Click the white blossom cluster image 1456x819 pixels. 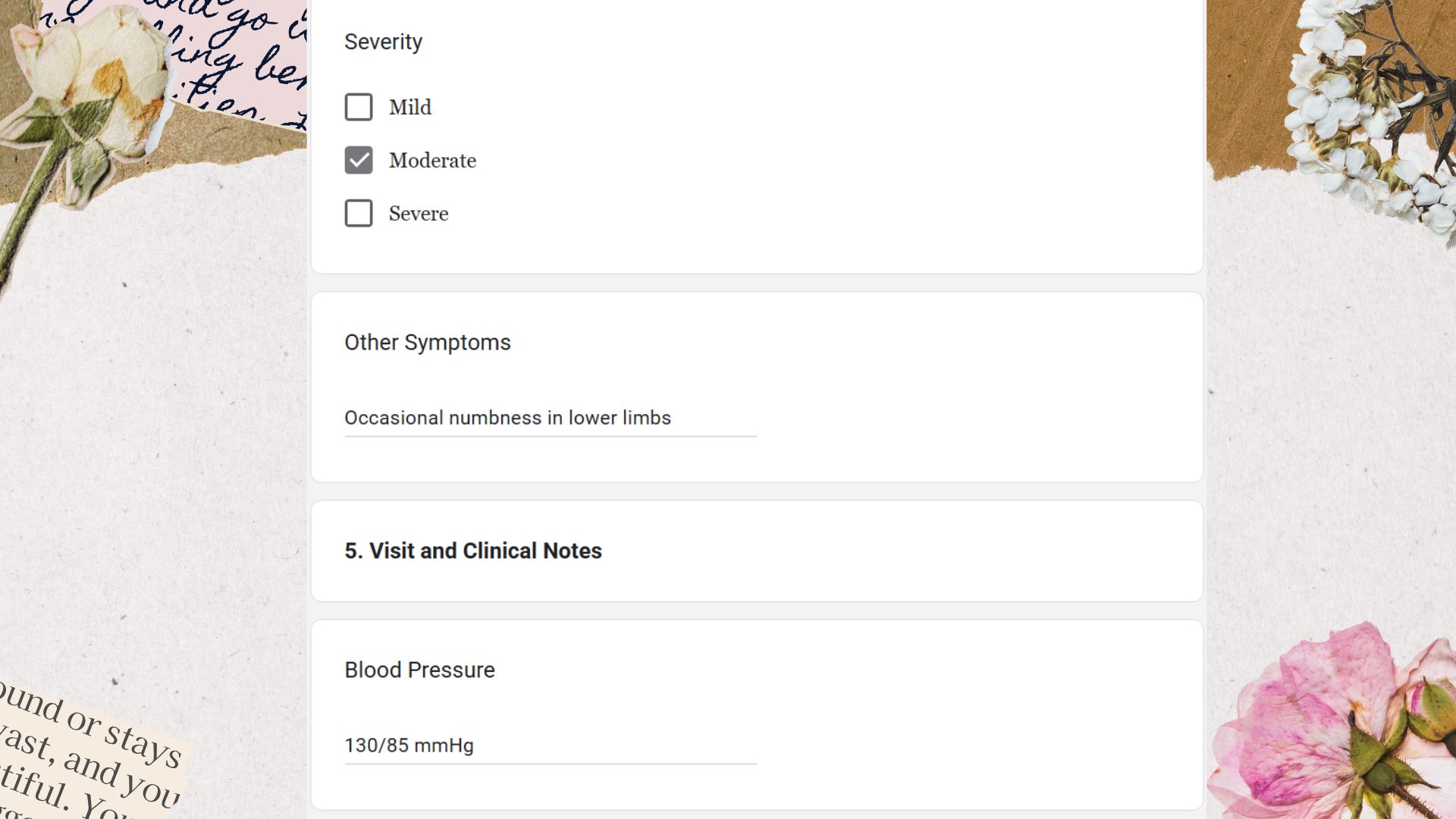1365,114
